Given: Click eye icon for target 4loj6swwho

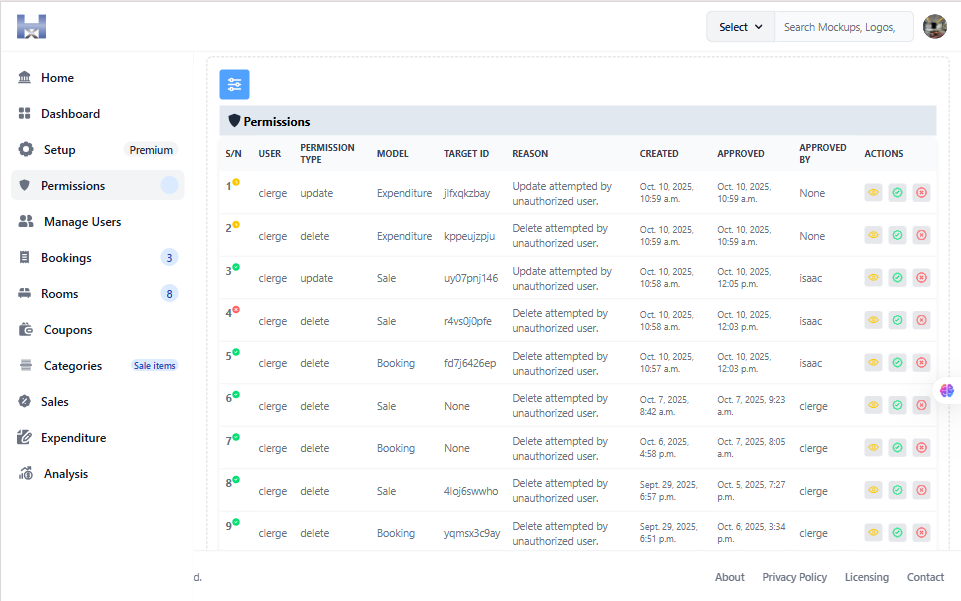Looking at the screenshot, I should coord(873,491).
